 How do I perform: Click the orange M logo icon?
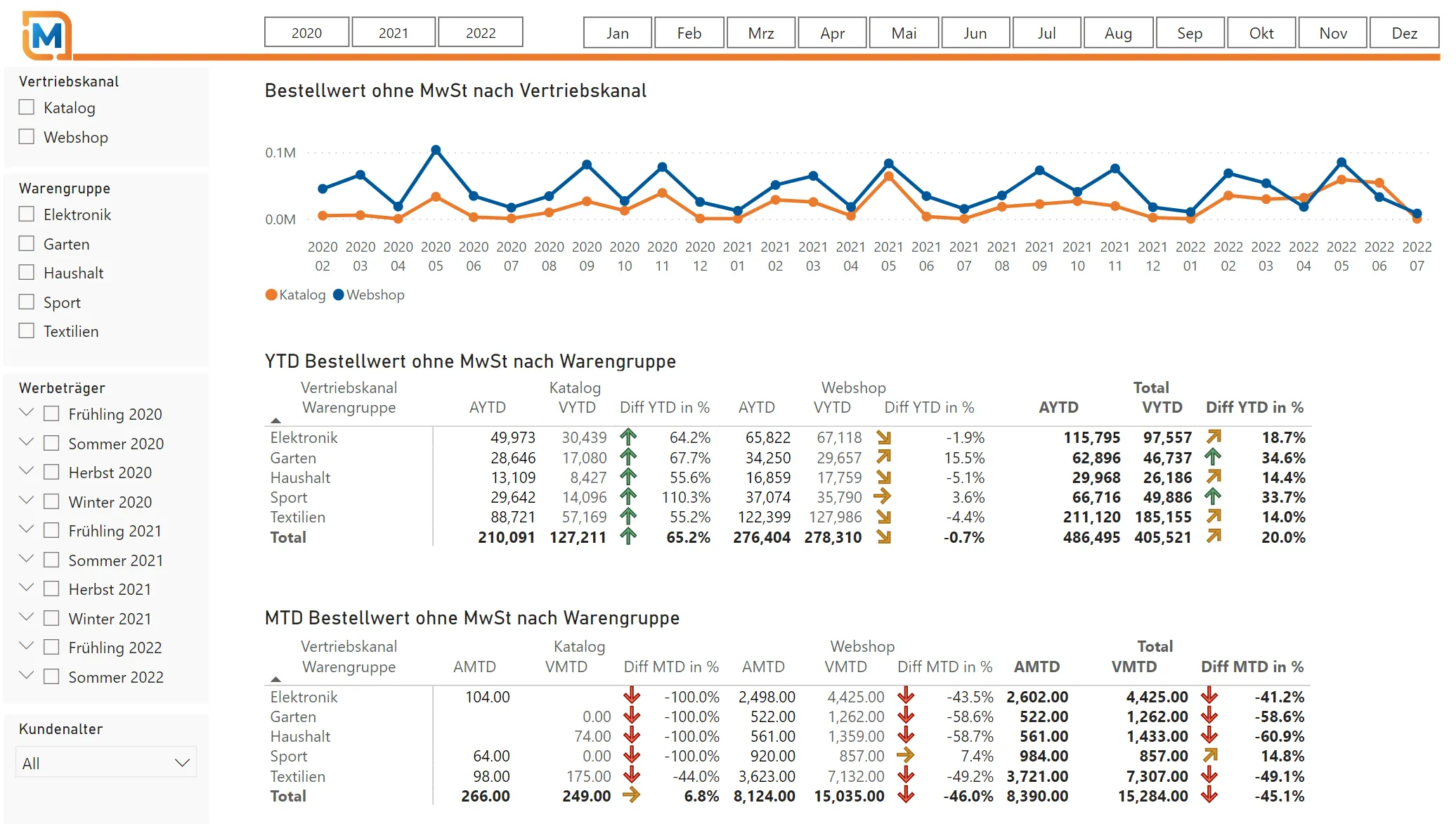point(47,34)
